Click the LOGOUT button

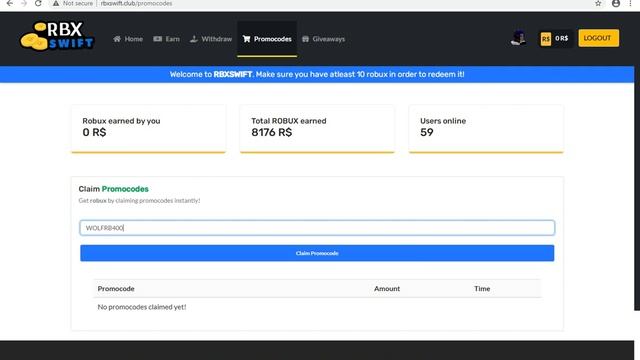click(x=598, y=38)
